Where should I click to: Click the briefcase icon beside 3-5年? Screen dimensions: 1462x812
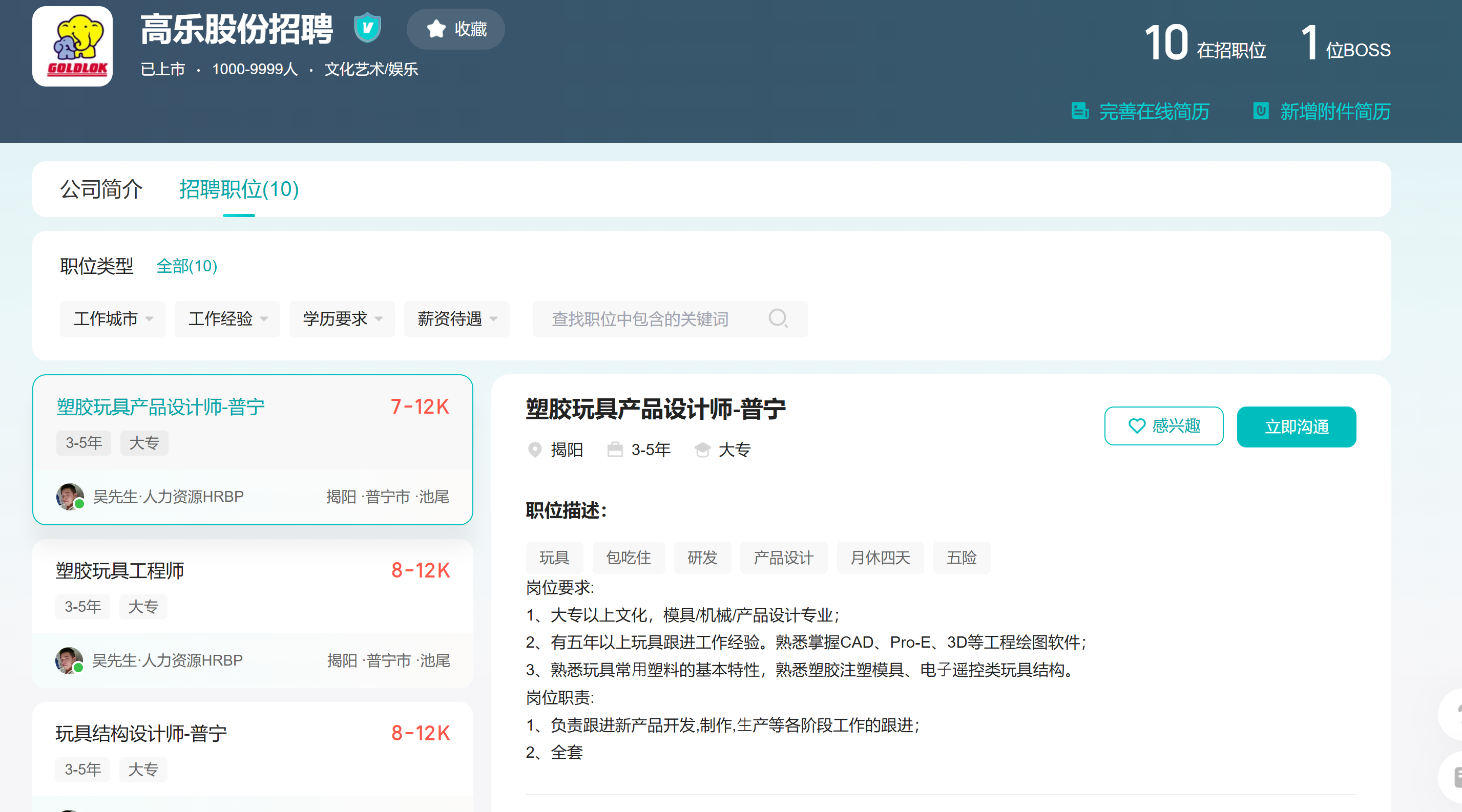click(615, 450)
